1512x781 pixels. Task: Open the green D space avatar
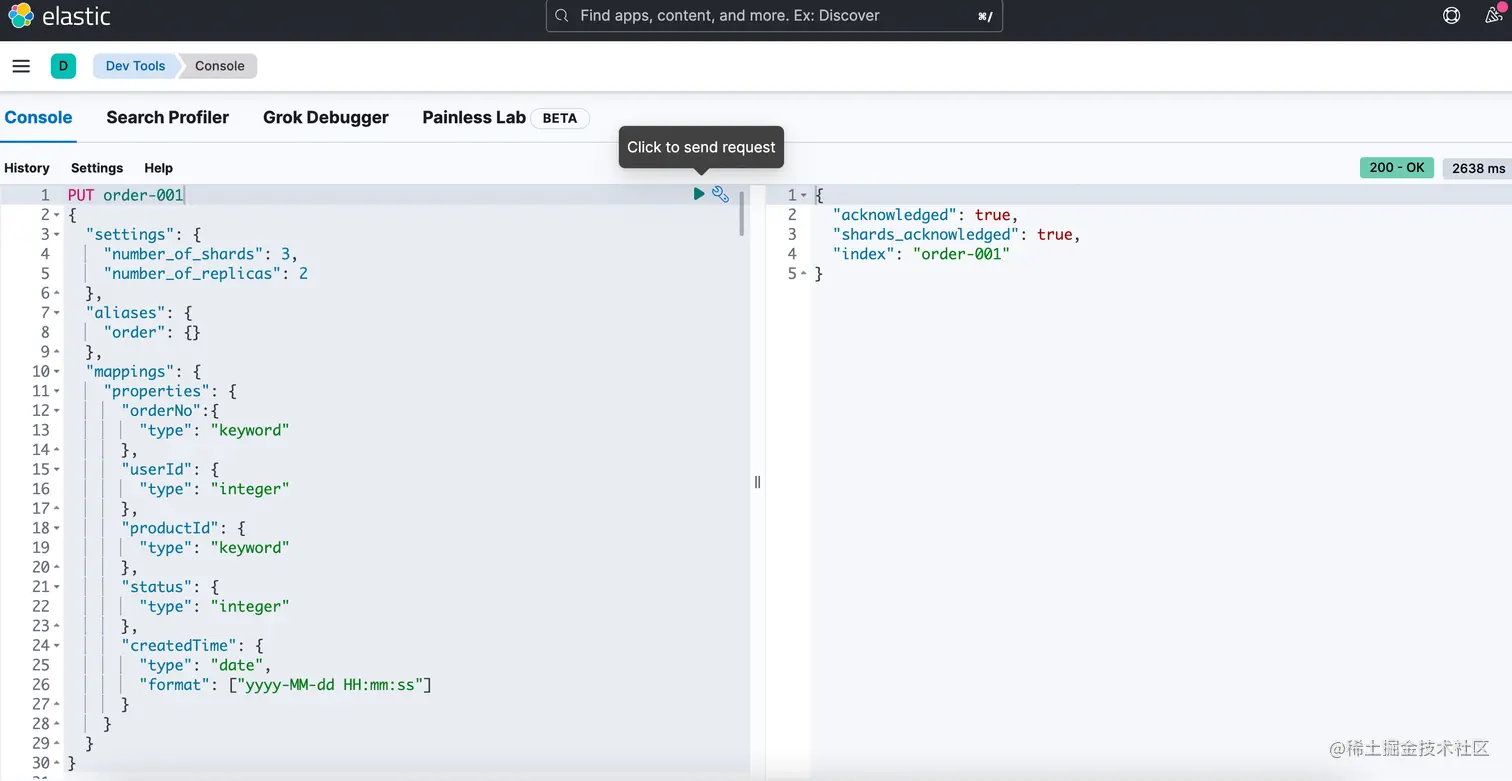tap(63, 66)
